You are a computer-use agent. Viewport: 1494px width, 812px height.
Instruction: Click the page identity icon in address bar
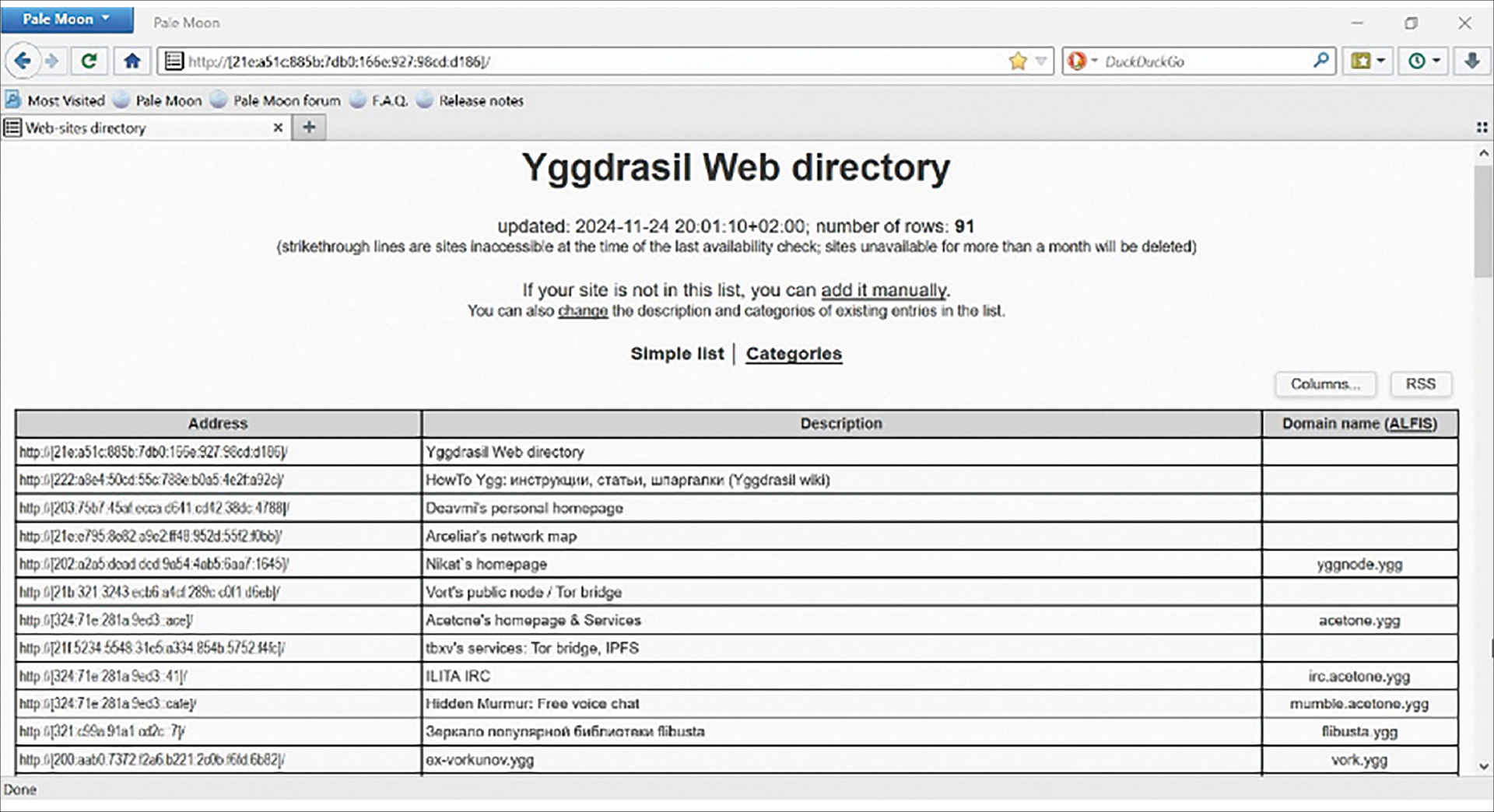point(174,61)
